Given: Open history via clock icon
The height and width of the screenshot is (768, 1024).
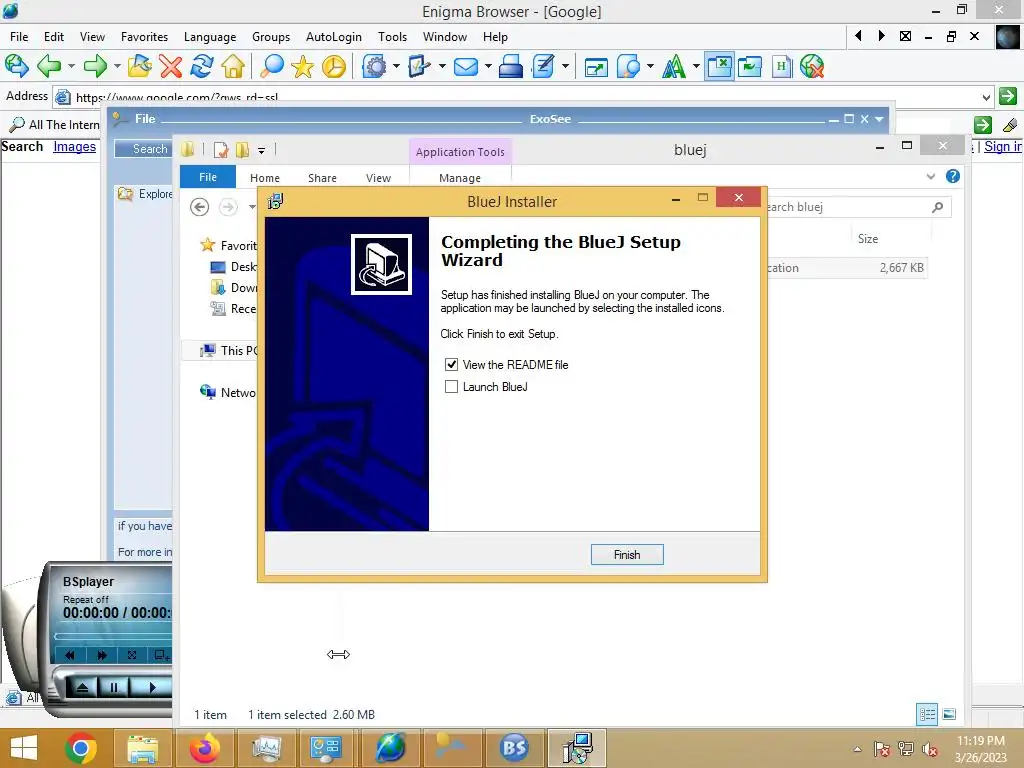Looking at the screenshot, I should (x=334, y=66).
